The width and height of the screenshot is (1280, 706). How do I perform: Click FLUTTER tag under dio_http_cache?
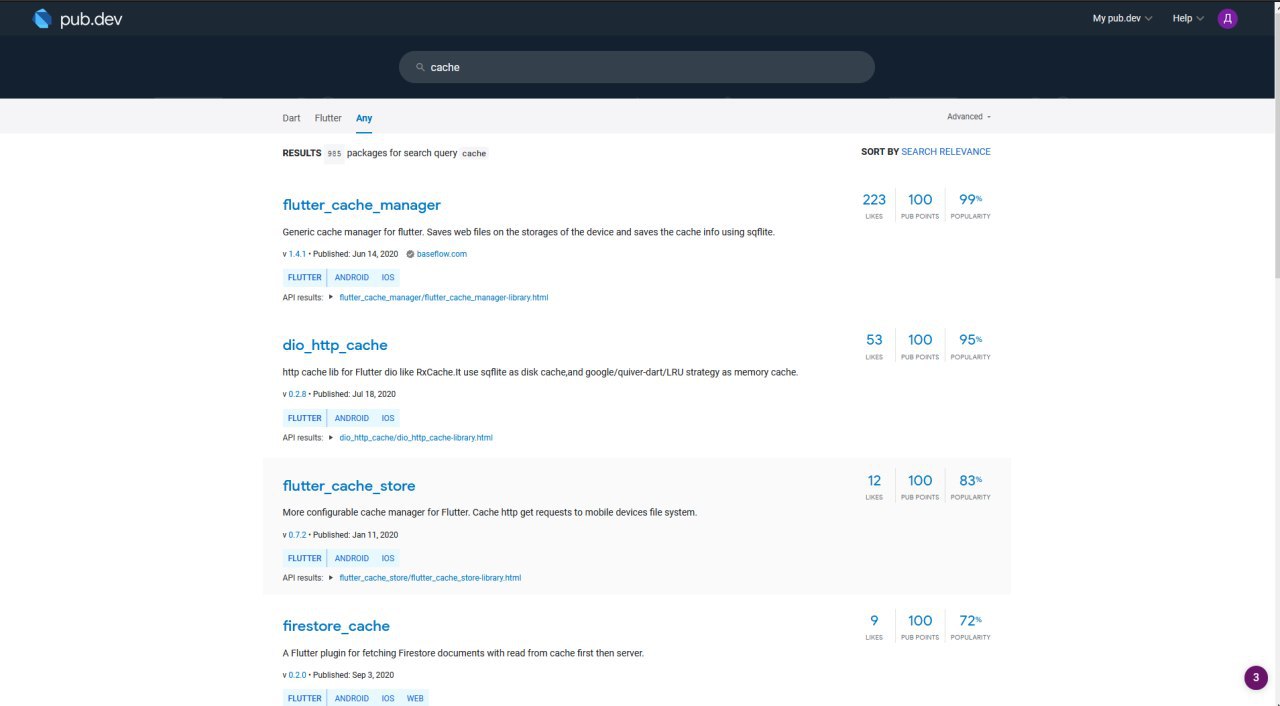point(305,418)
